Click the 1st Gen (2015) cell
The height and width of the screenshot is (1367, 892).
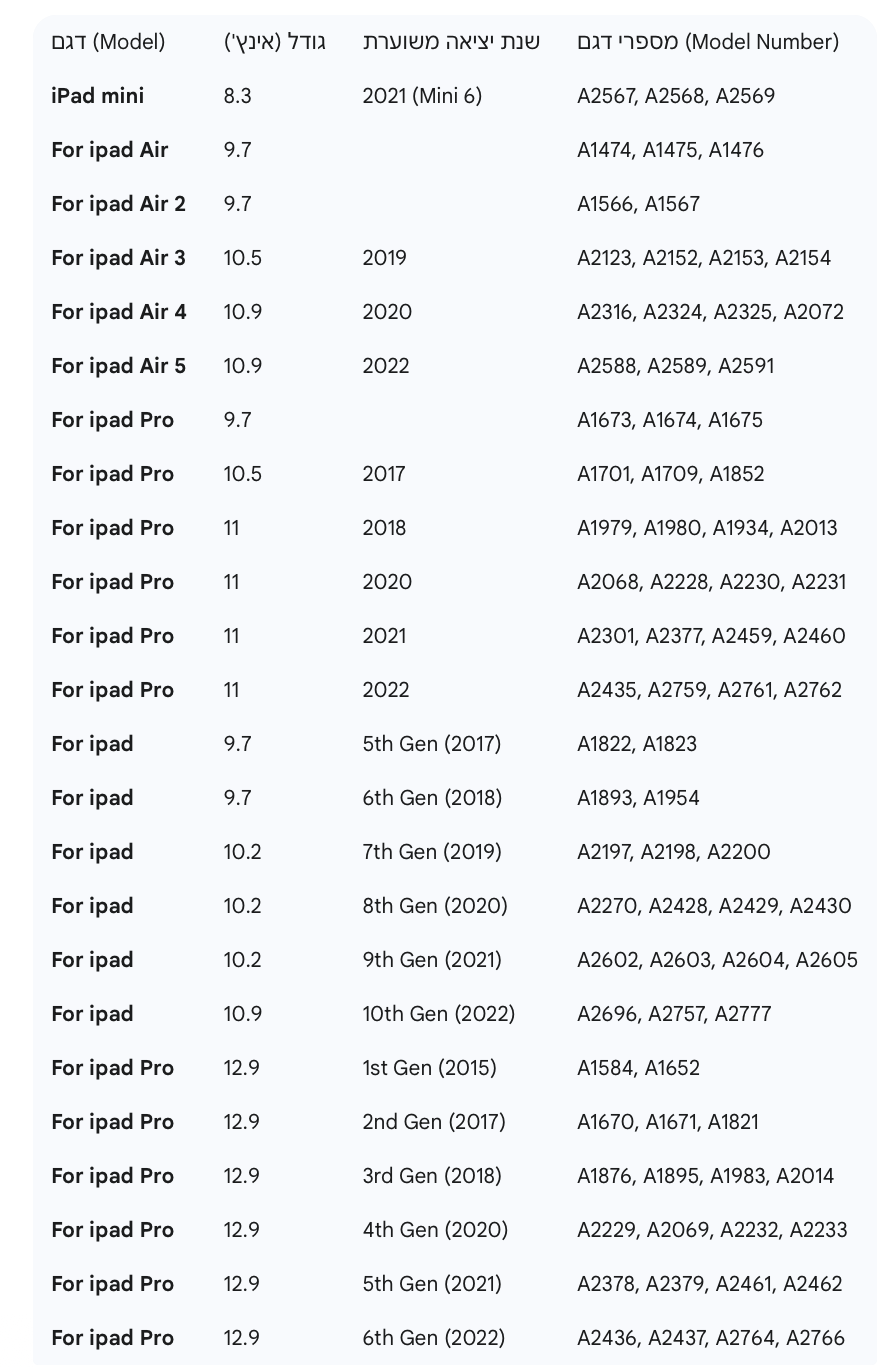click(x=429, y=1068)
